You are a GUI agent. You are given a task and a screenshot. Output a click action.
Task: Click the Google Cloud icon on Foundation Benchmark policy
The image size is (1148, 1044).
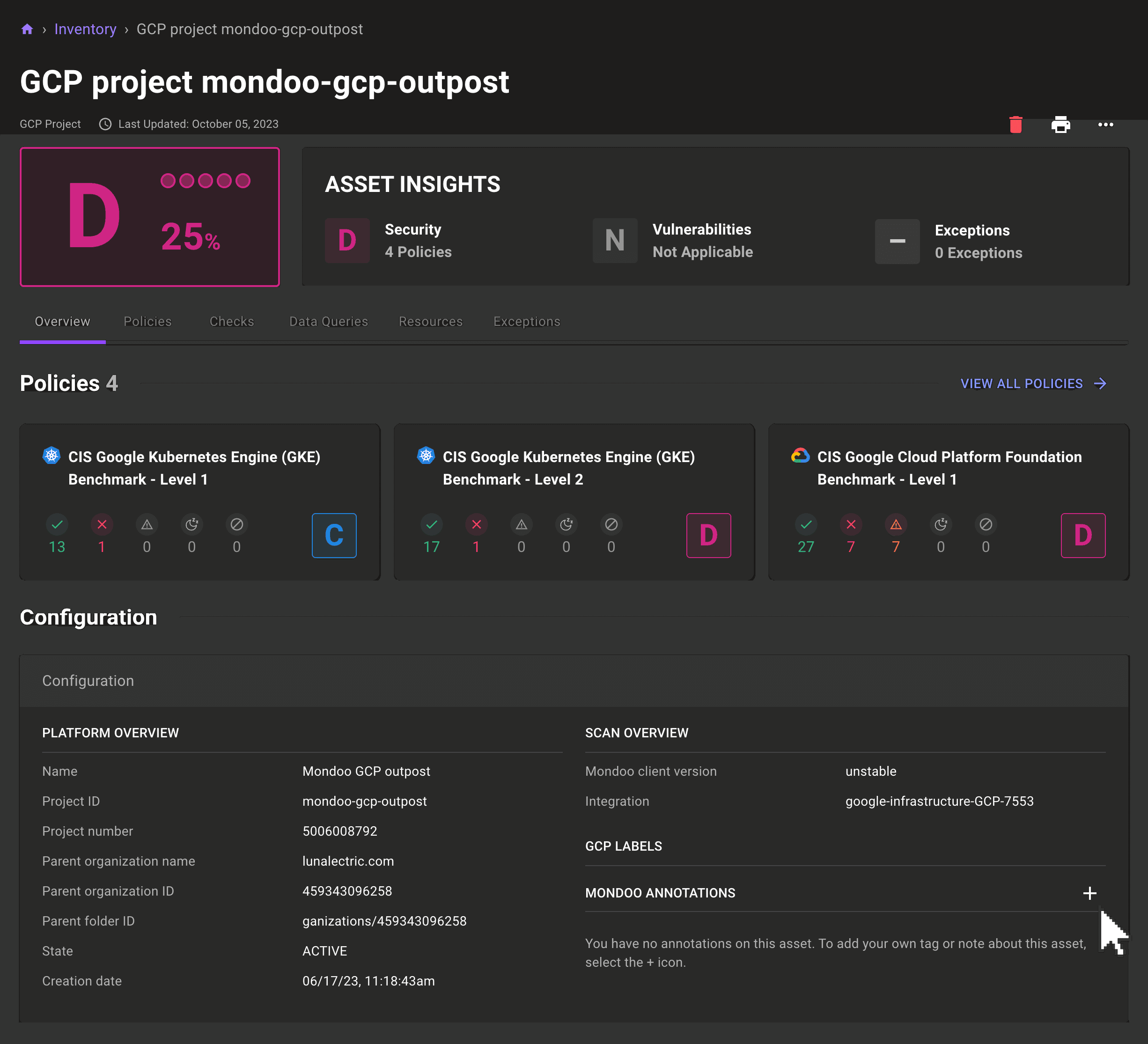tap(800, 456)
